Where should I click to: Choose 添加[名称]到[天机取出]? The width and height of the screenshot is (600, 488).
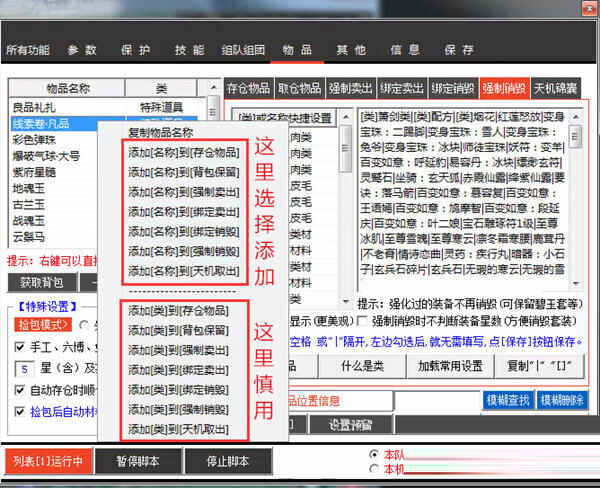pyautogui.click(x=184, y=271)
